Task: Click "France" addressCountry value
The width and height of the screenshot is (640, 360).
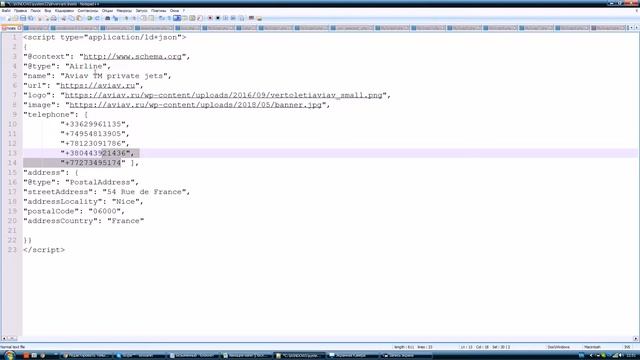Action: click(x=125, y=221)
